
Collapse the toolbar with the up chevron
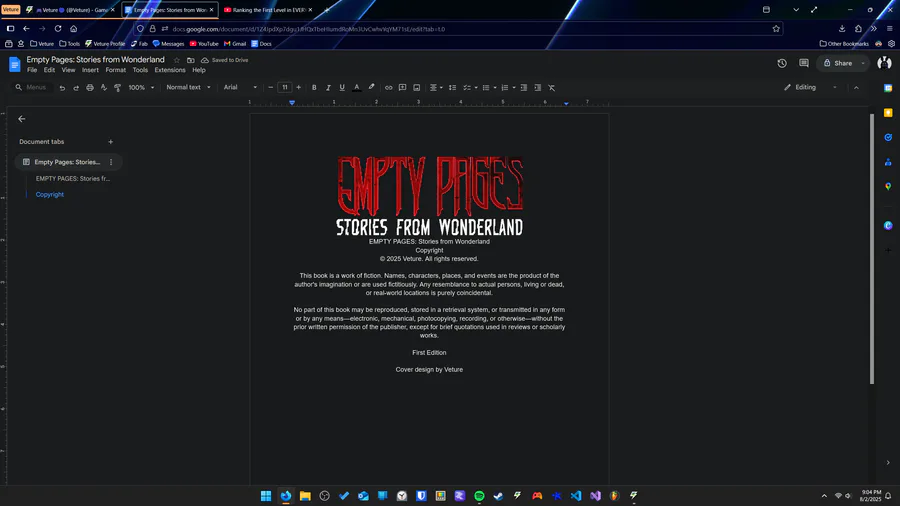tap(856, 88)
